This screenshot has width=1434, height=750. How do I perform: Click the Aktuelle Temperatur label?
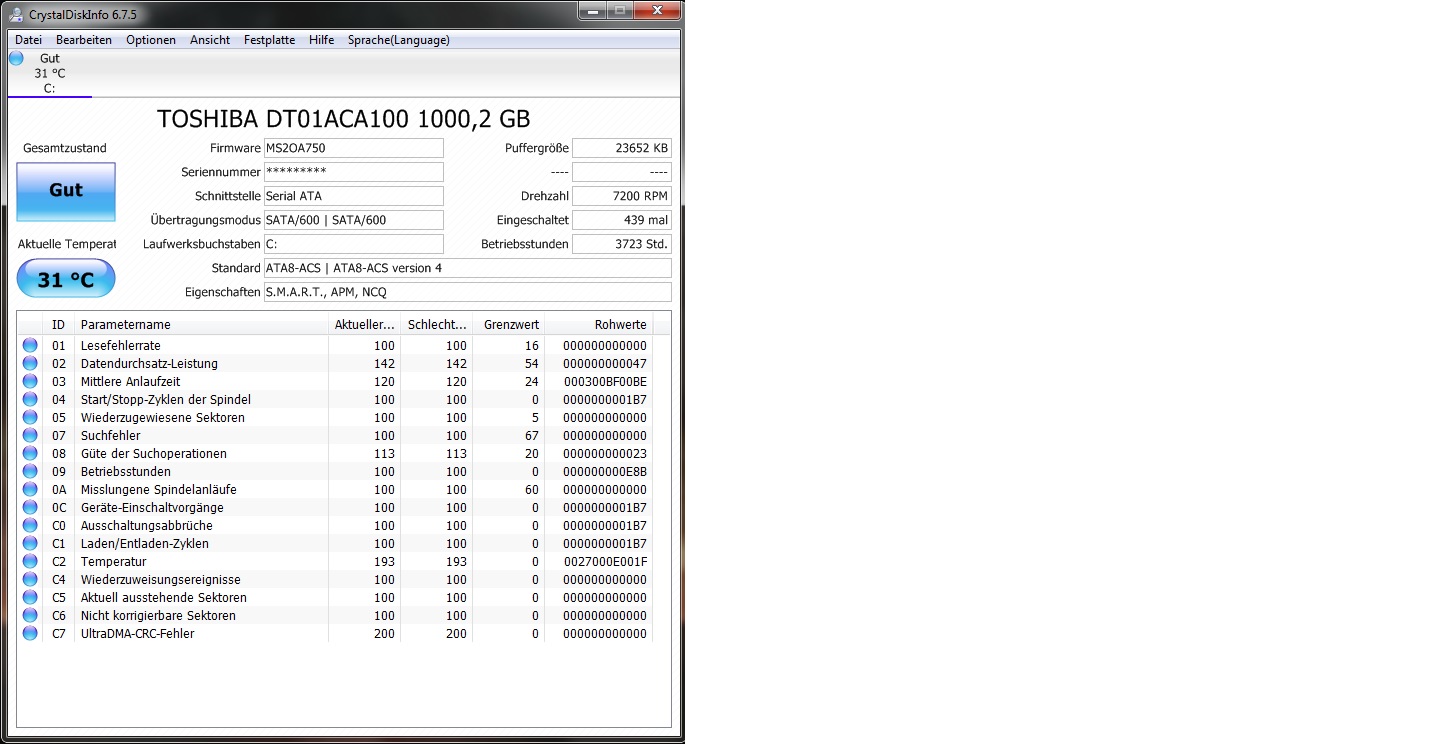pos(67,244)
